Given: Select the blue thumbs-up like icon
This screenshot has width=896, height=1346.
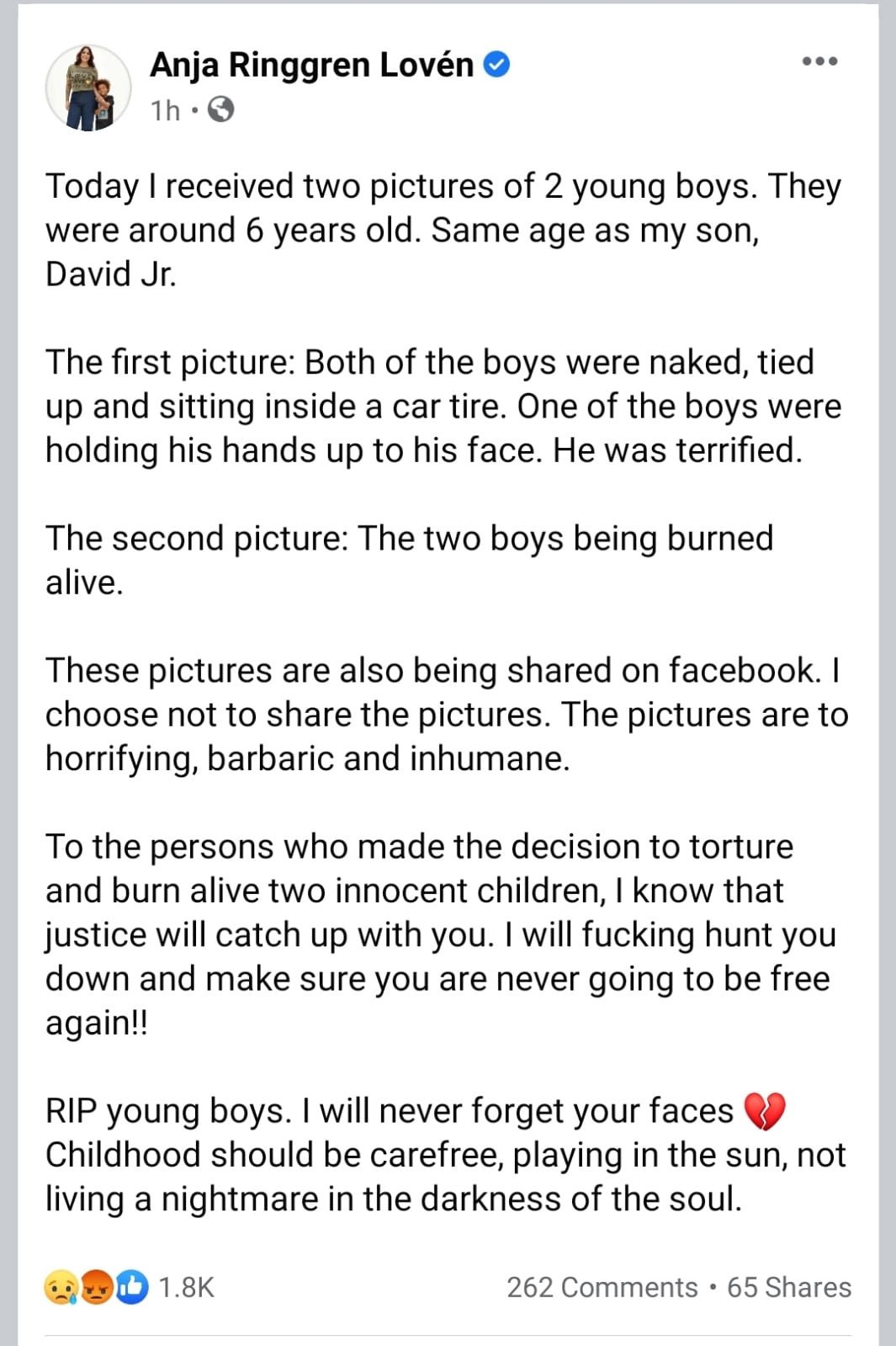Looking at the screenshot, I should pos(132,1287).
